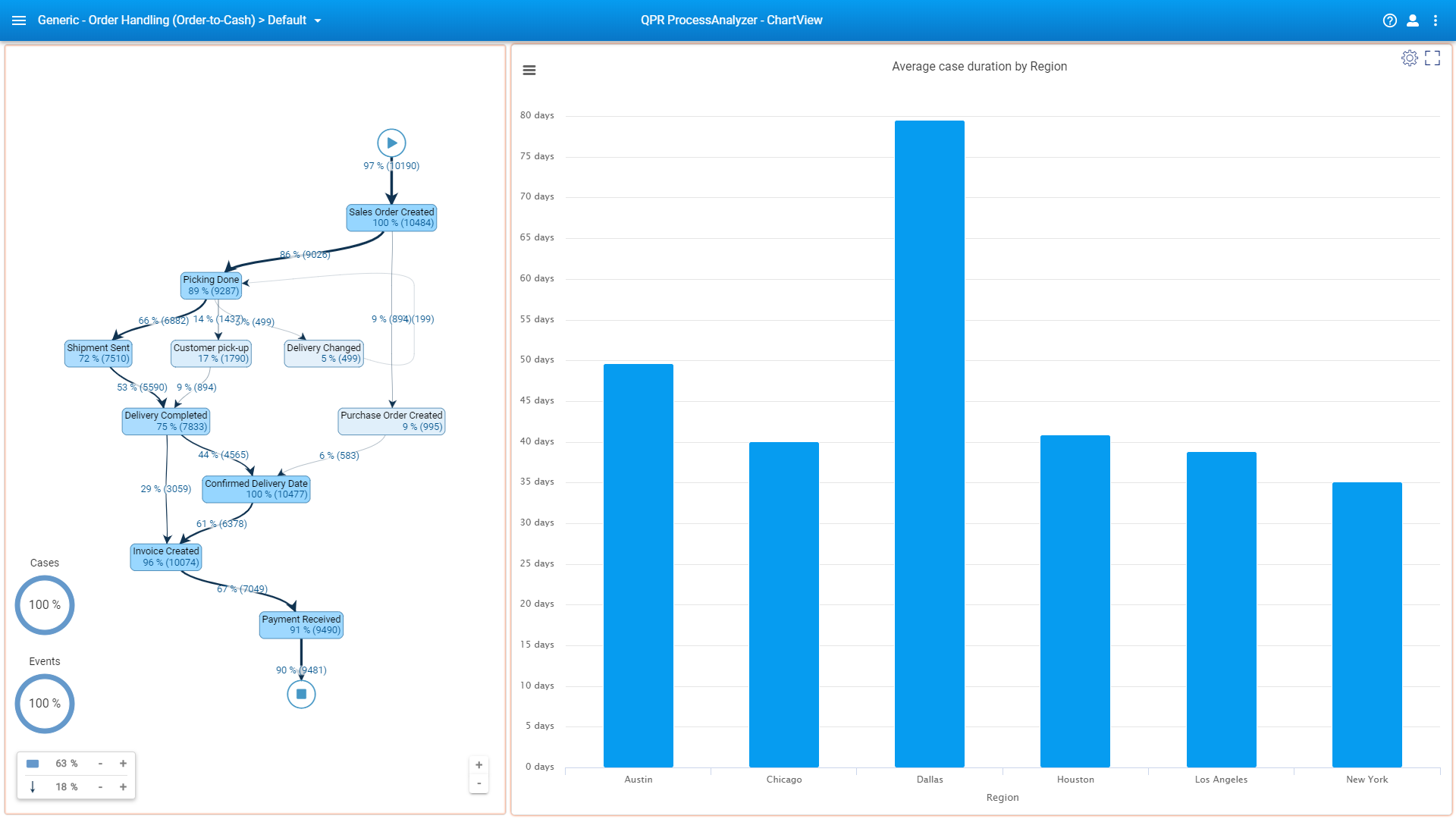Zoom out the flowchart with minus button

(x=479, y=783)
